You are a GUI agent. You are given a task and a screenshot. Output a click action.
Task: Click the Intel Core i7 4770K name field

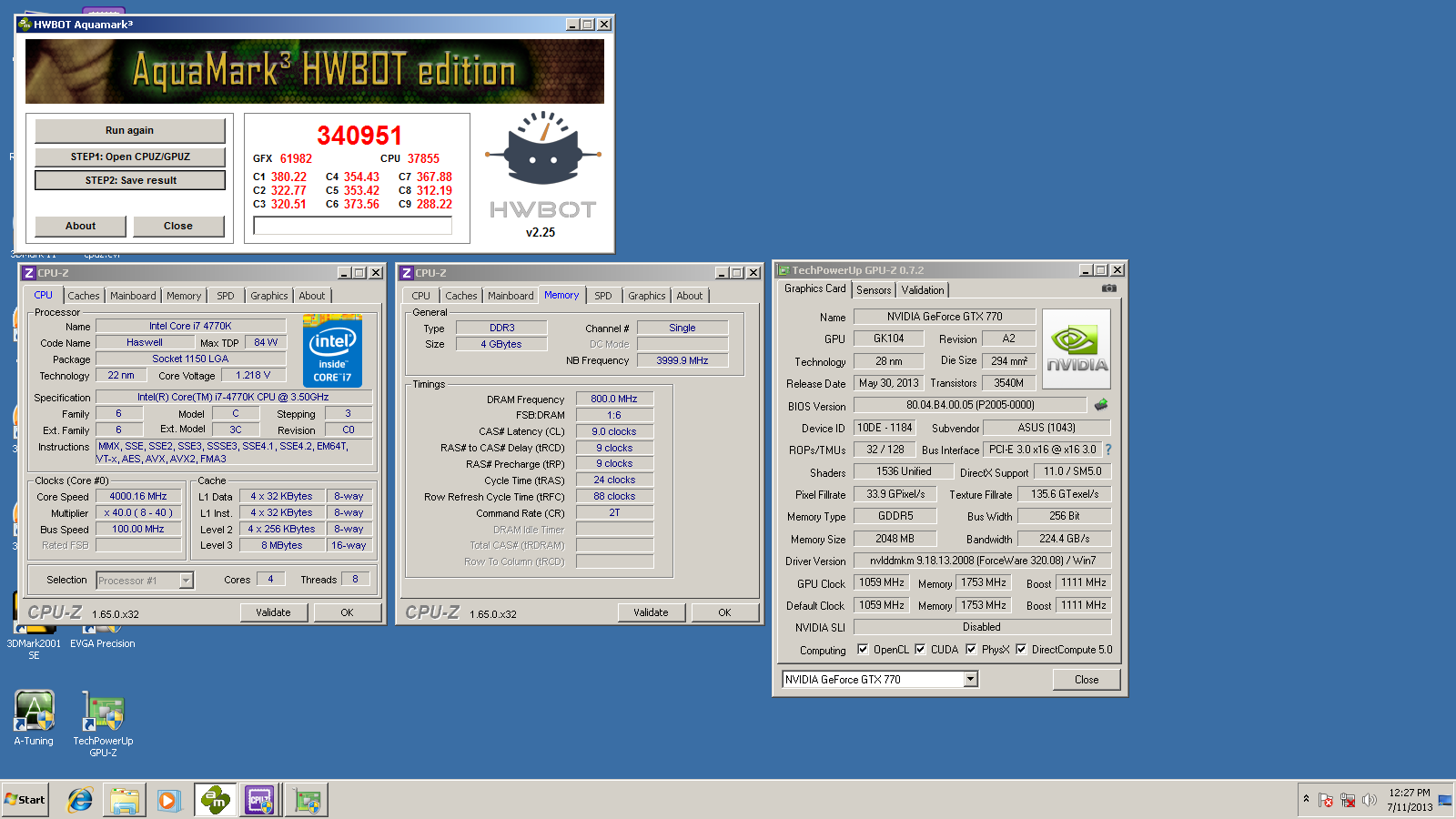point(191,326)
